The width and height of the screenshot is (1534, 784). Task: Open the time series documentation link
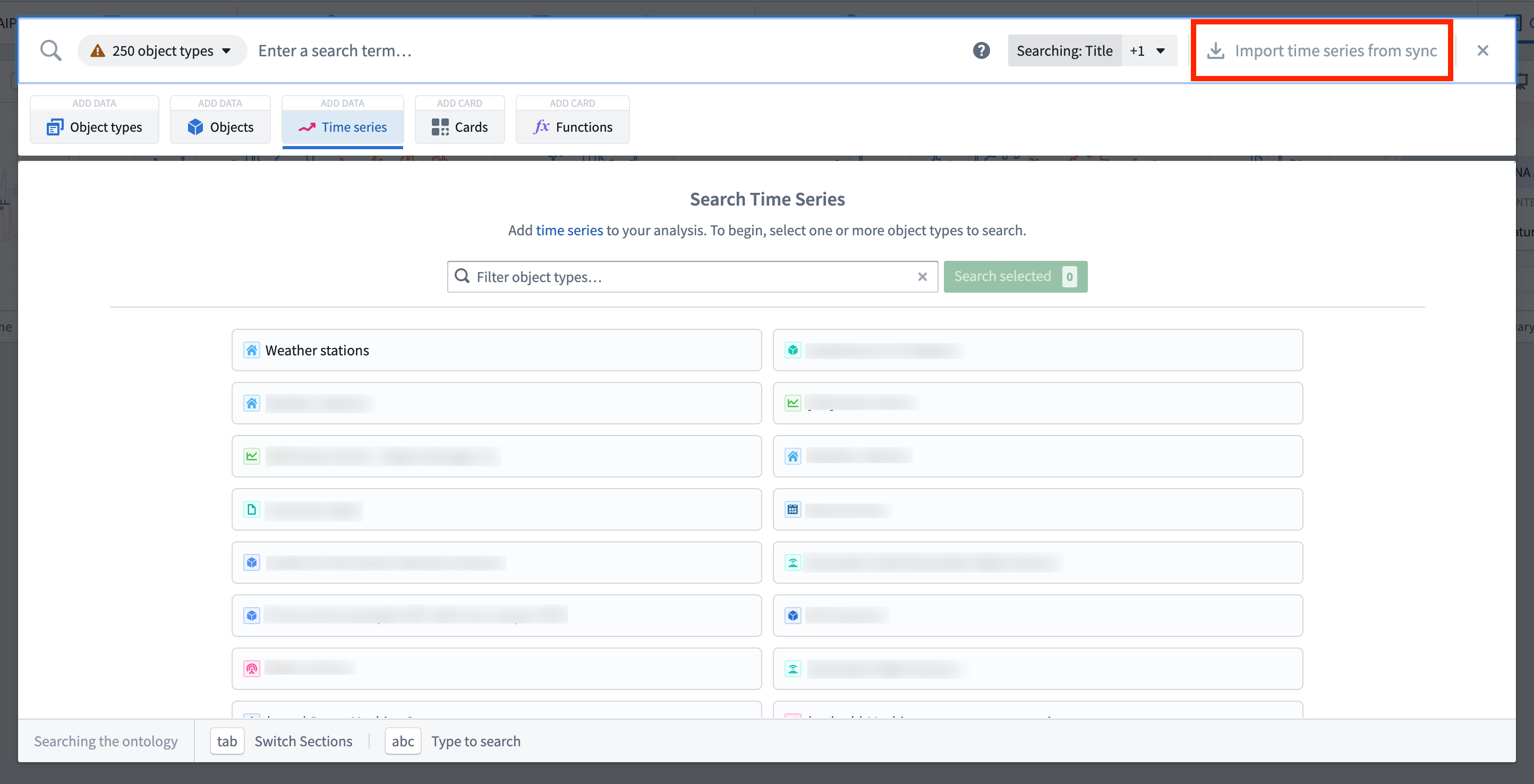(569, 231)
